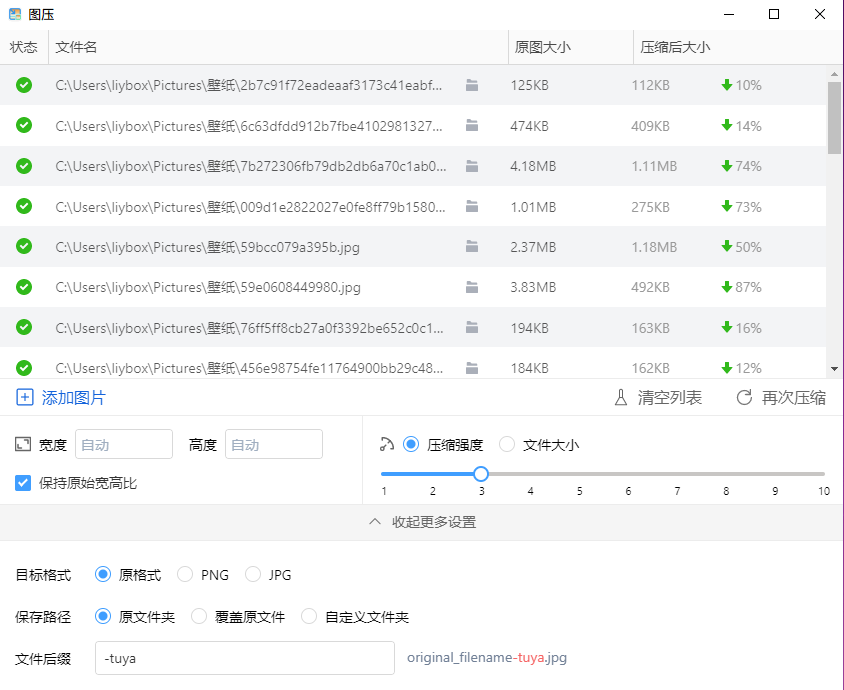Click file list scrollbar down arrow
This screenshot has height=690, width=844.
click(834, 369)
